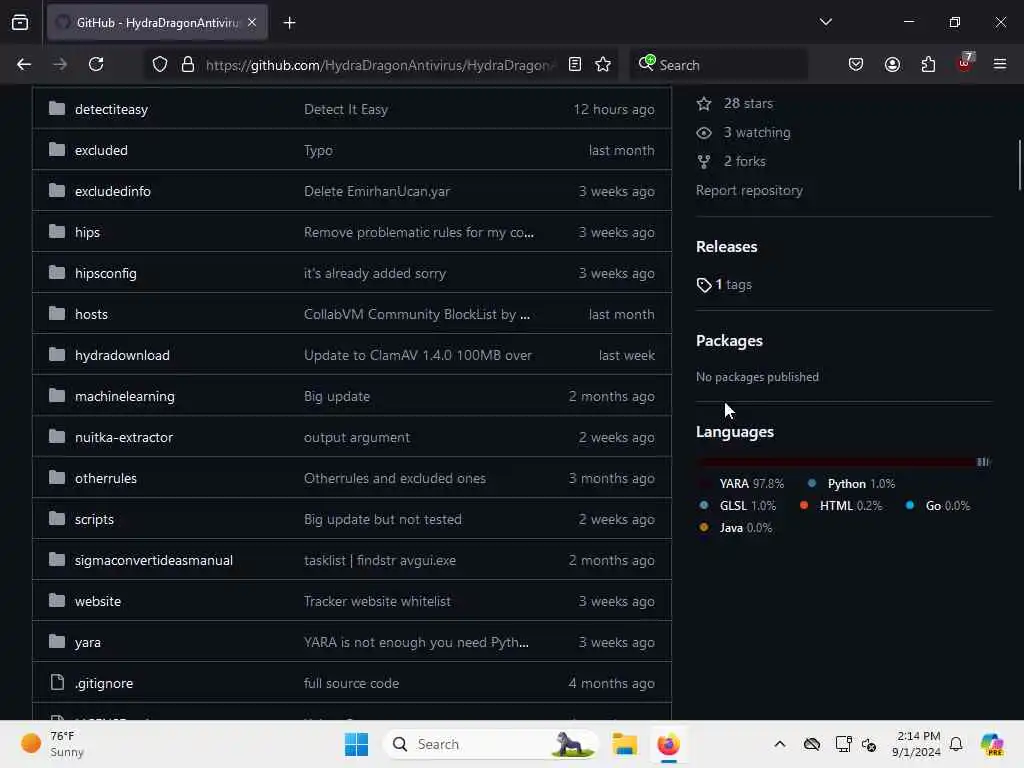This screenshot has height=768, width=1024.
Task: Reload the page with the refresh icon
Action: tap(96, 64)
